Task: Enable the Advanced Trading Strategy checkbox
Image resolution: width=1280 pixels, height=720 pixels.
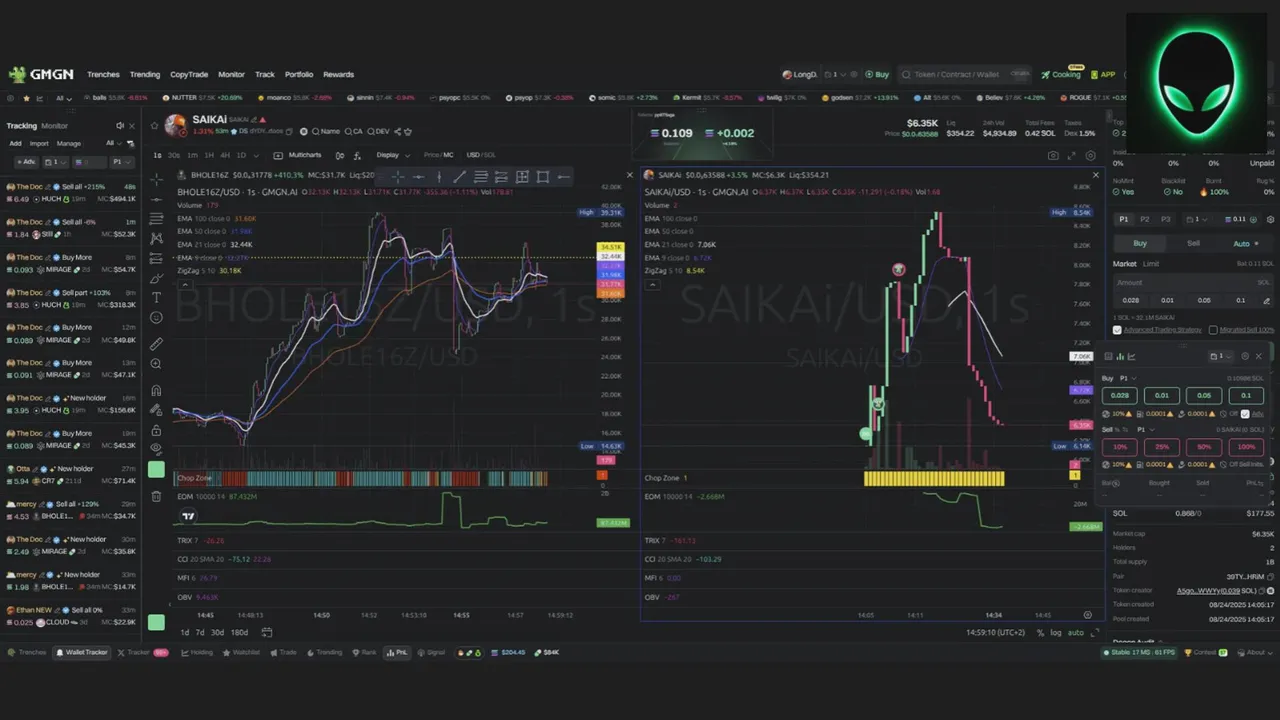Action: [1117, 329]
